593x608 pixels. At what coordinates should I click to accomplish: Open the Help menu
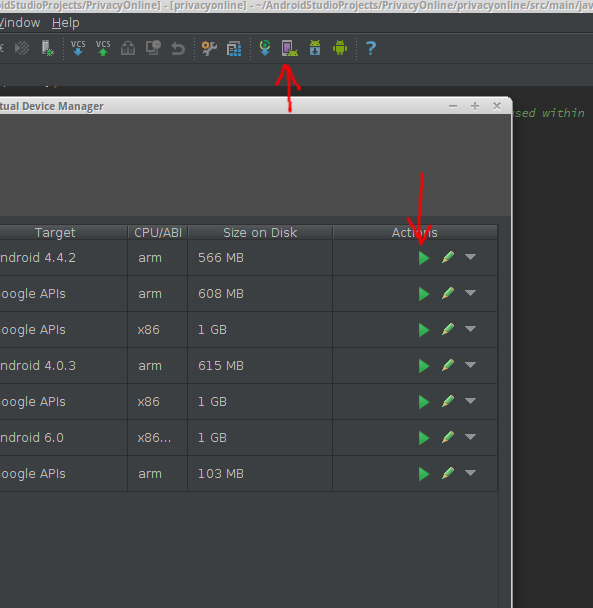66,23
